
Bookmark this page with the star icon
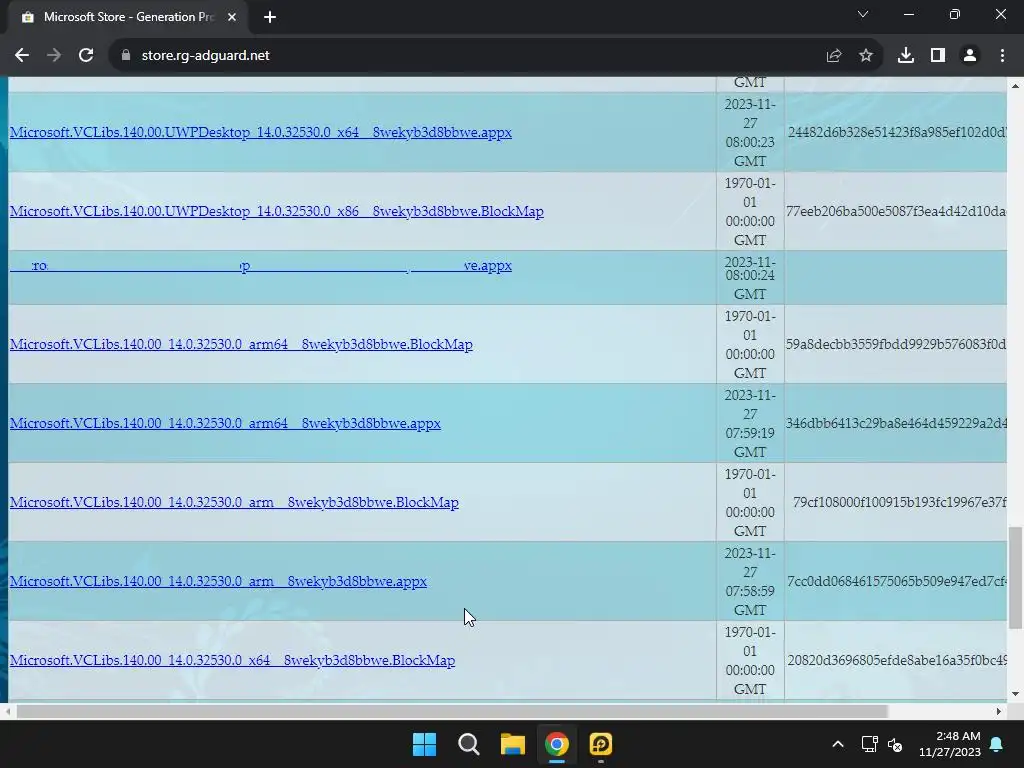tap(866, 56)
